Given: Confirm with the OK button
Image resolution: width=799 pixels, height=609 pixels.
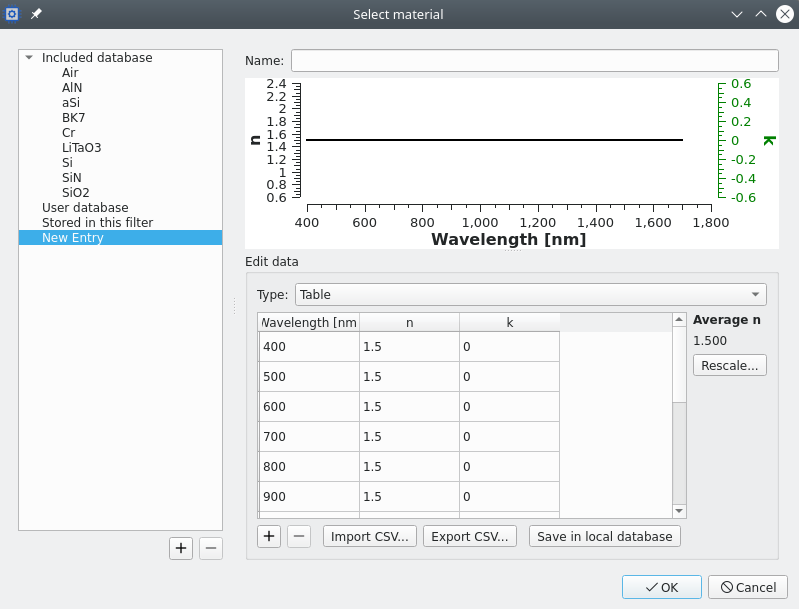Looking at the screenshot, I should [661, 587].
